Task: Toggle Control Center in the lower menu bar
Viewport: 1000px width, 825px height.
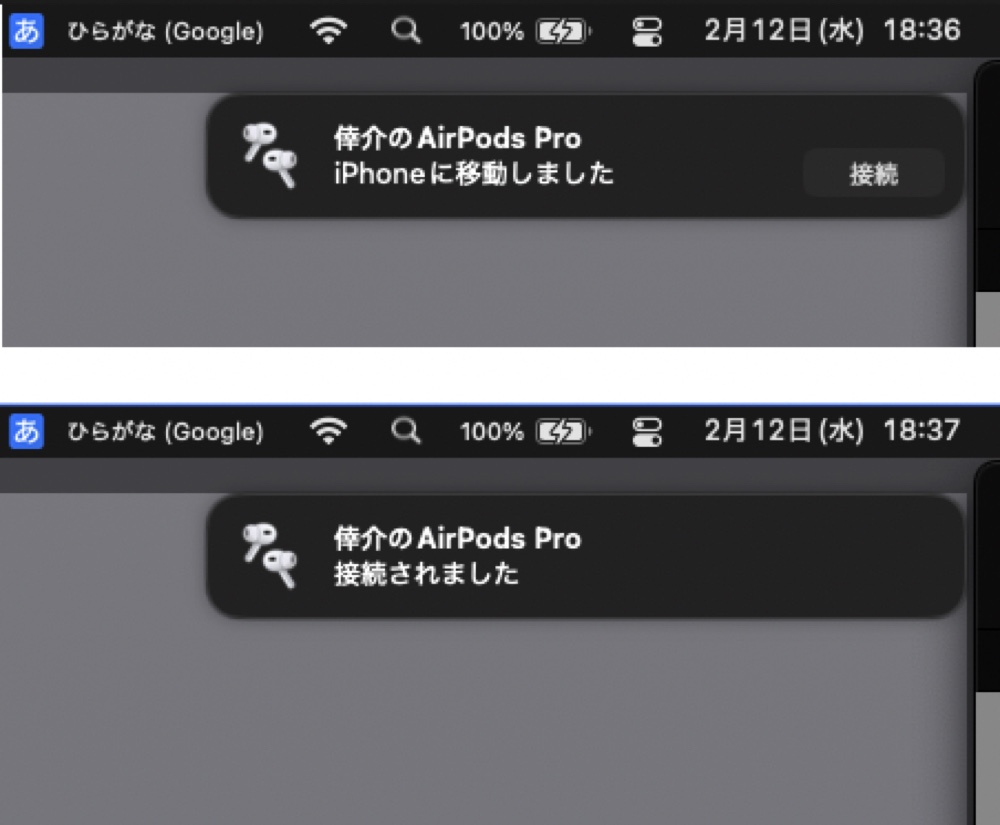Action: pos(647,432)
